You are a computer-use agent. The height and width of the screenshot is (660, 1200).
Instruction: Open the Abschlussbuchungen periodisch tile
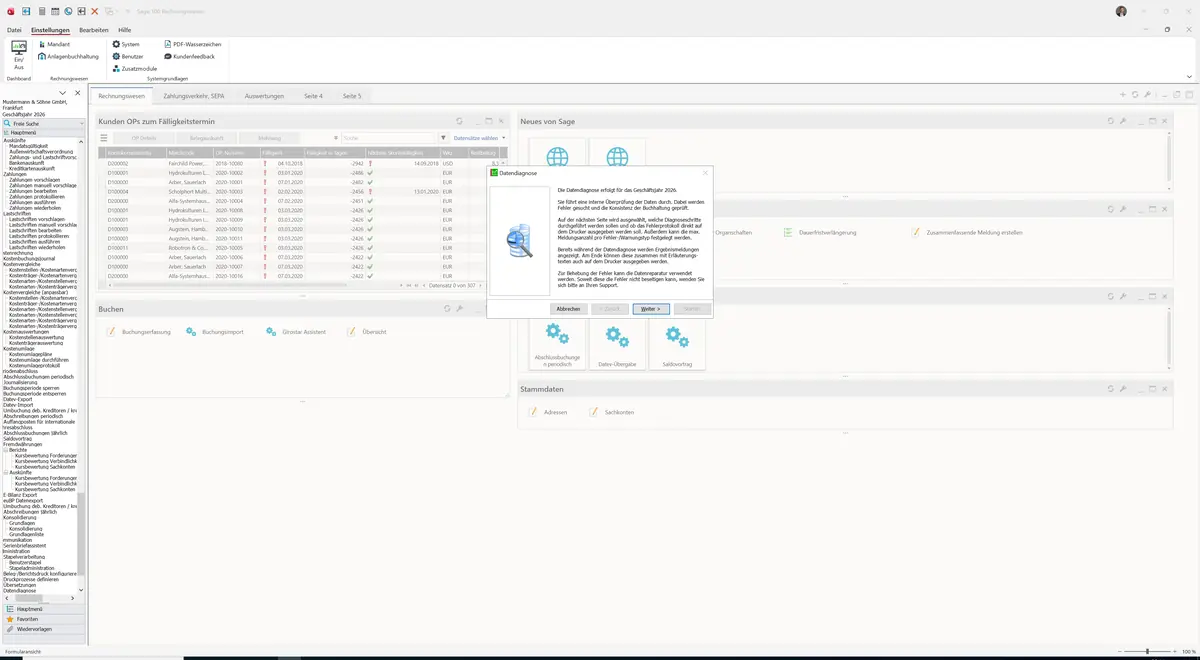[x=557, y=345]
